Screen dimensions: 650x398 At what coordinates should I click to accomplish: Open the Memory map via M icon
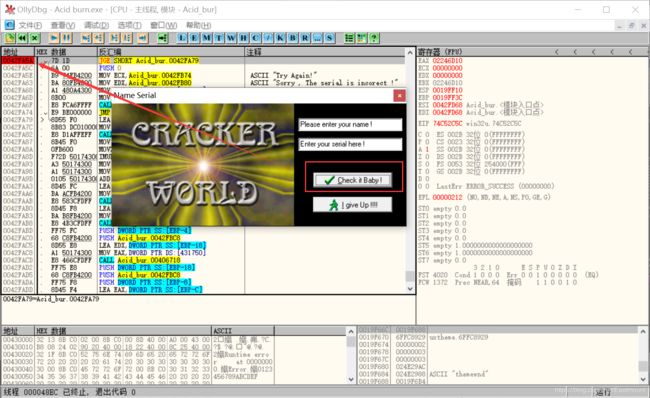click(x=206, y=38)
